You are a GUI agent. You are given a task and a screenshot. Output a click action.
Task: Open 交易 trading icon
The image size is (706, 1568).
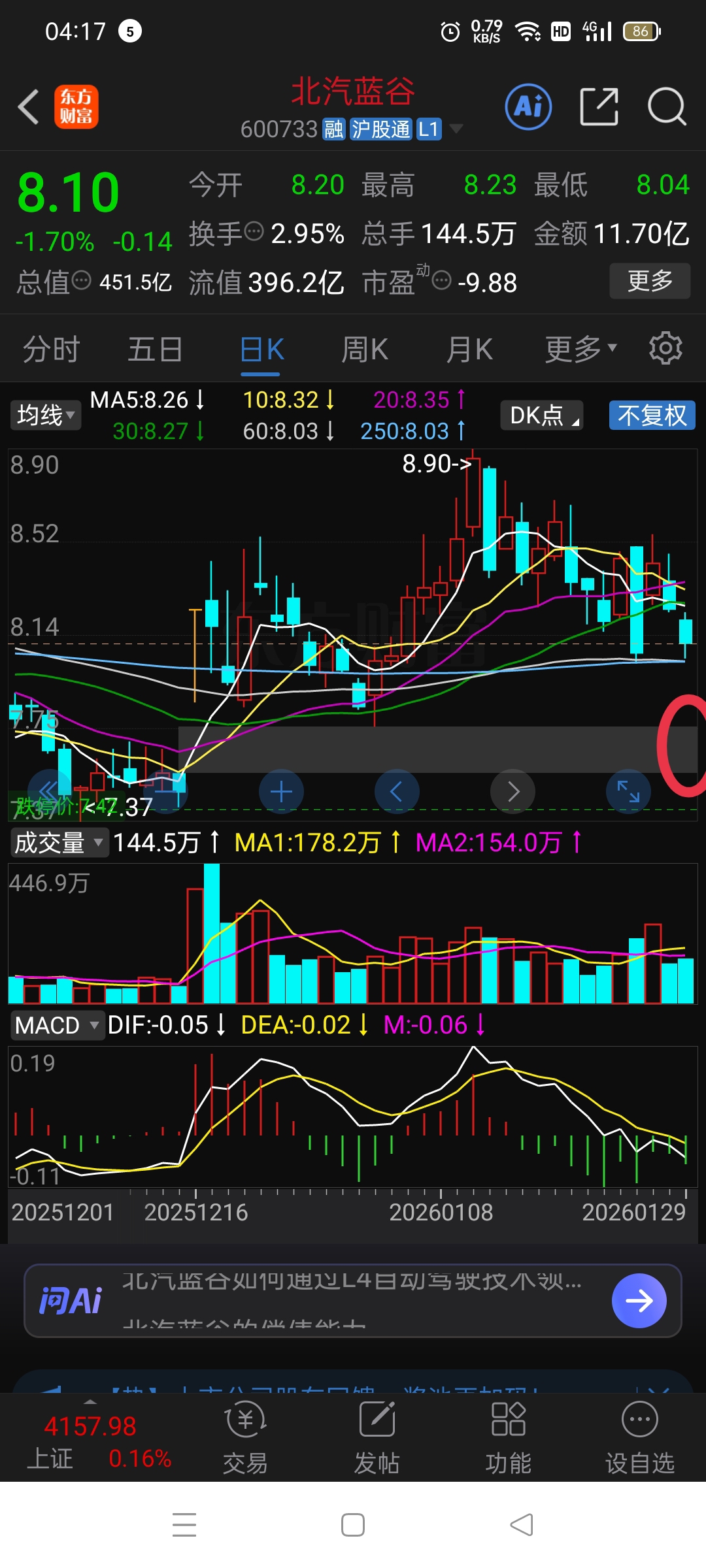click(245, 1420)
